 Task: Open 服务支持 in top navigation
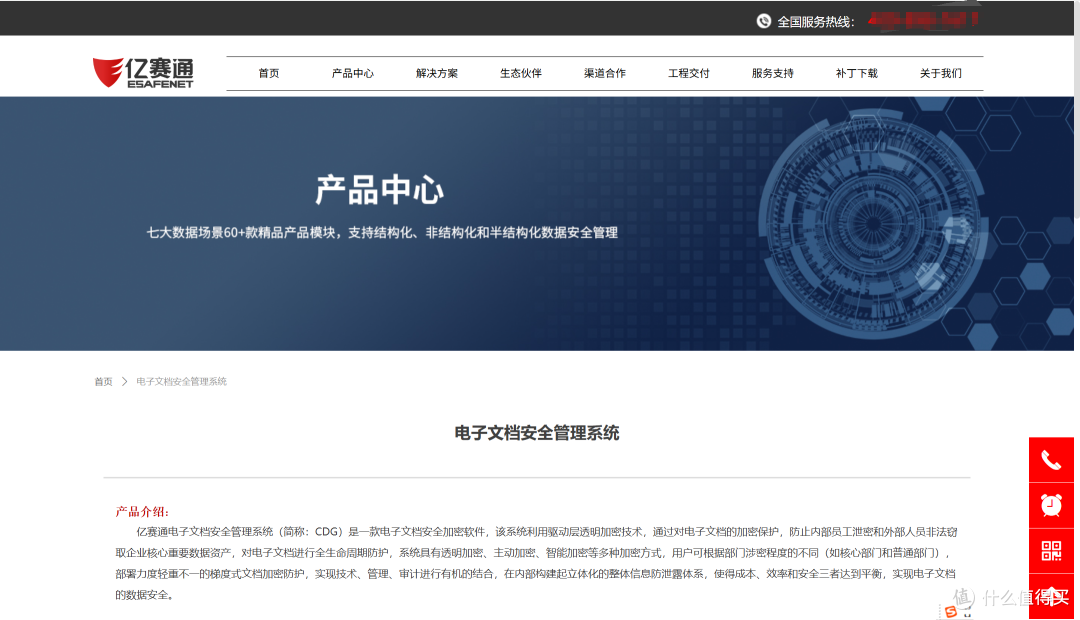click(773, 73)
